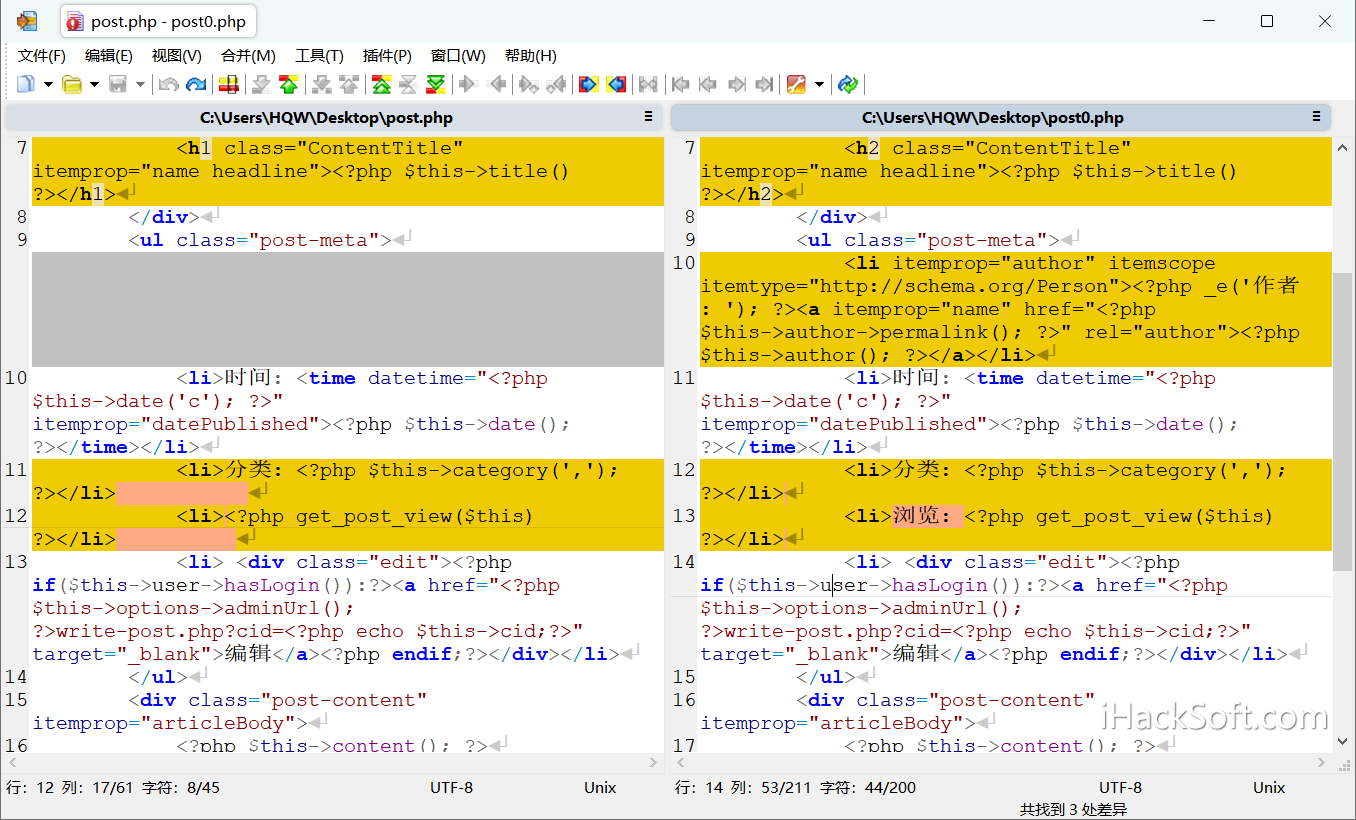This screenshot has height=820, width=1356.
Task: Click Unix line ending in right status bar
Action: (x=1269, y=788)
